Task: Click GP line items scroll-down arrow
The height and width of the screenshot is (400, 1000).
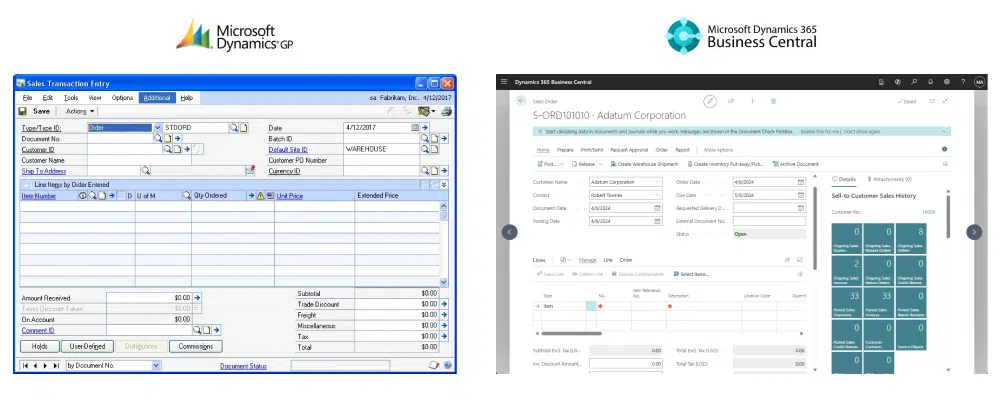Action: pyautogui.click(x=444, y=281)
